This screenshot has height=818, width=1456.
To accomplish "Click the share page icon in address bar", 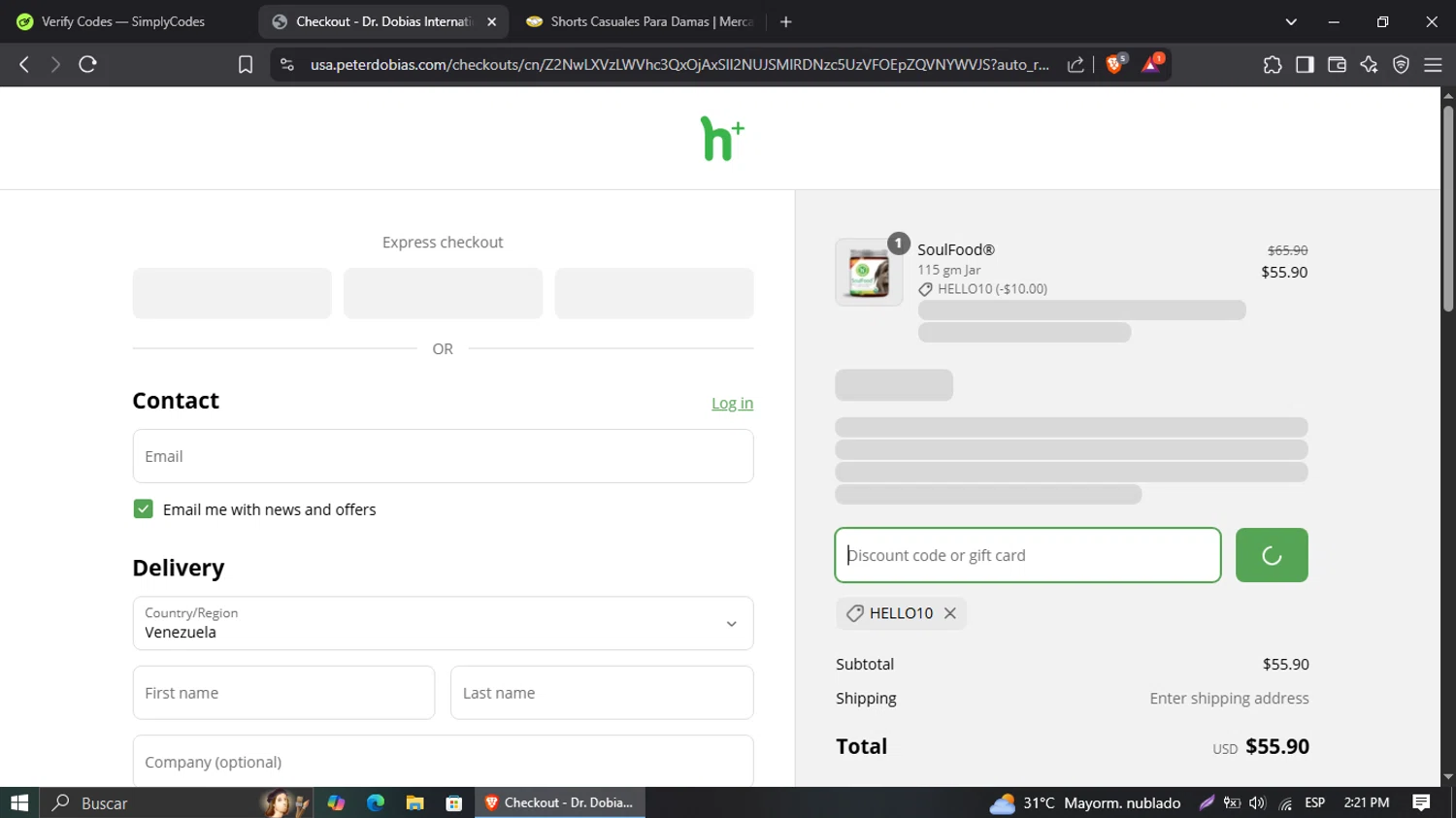I will [1075, 64].
